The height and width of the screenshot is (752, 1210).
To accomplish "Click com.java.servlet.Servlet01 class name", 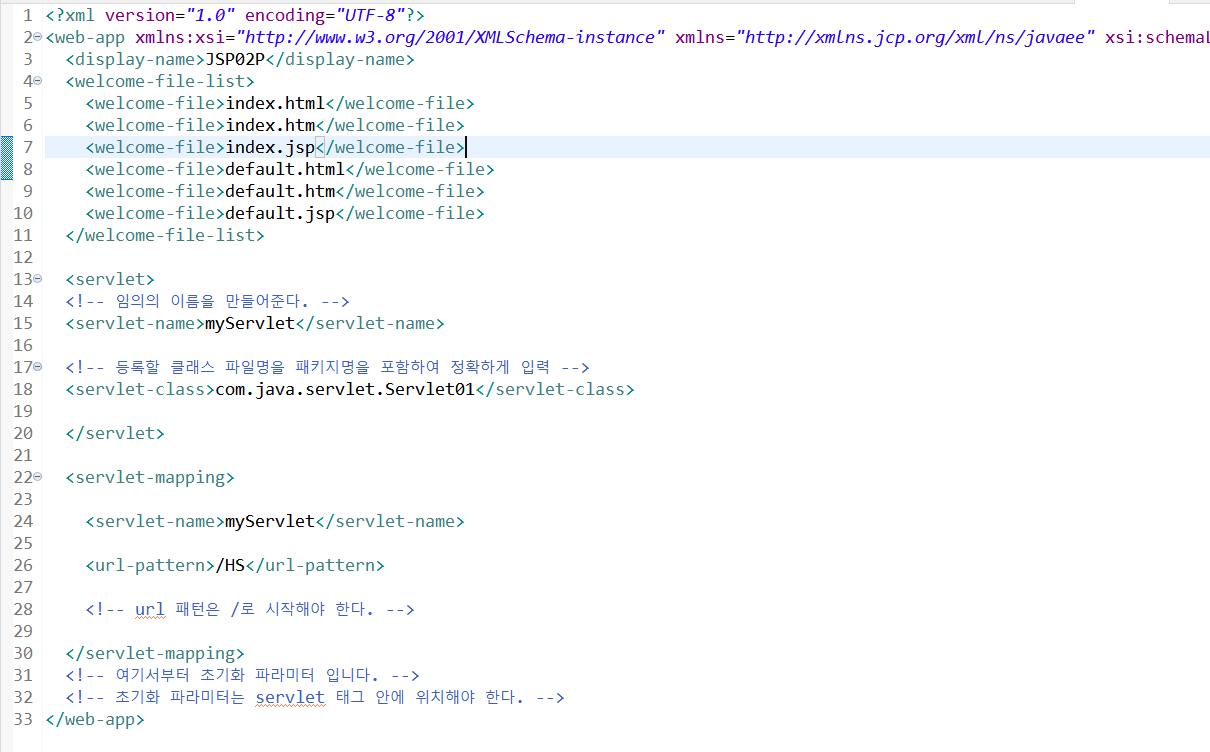I will tap(345, 389).
